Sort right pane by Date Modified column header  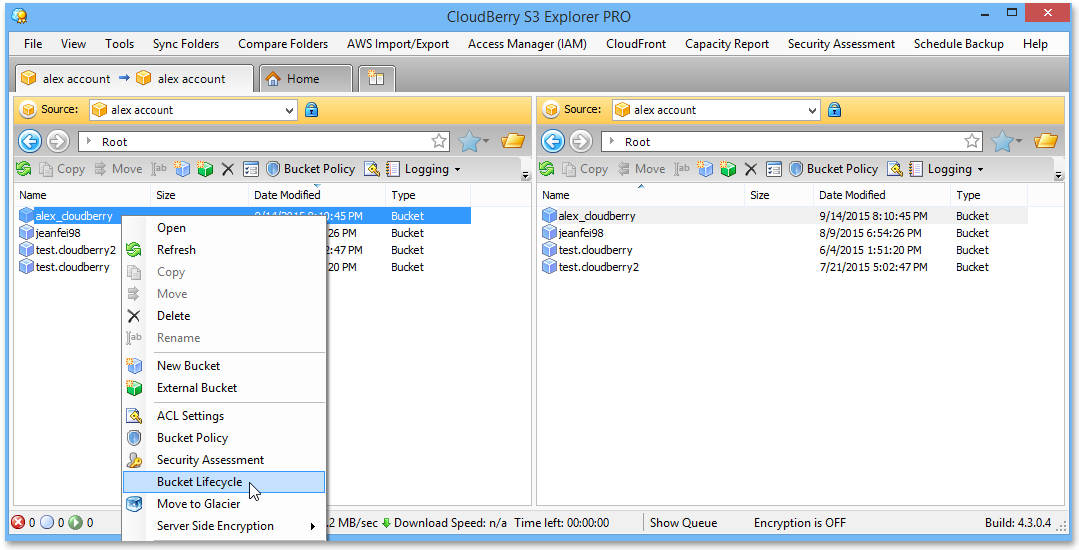coord(882,195)
